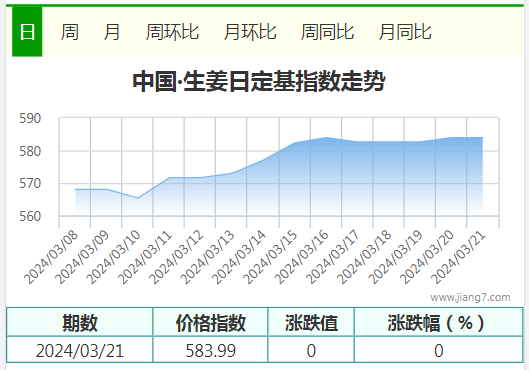
Task: Click the 2024/03/21 table date cell
Action: (x=80, y=350)
